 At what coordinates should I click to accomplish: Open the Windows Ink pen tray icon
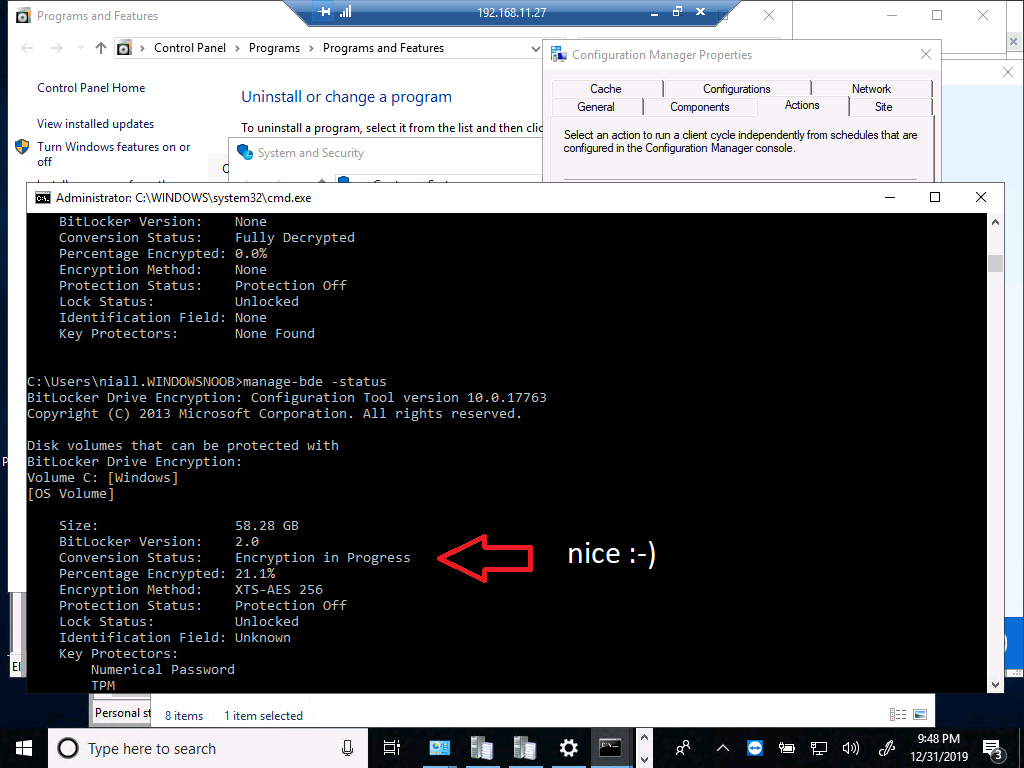coord(887,748)
